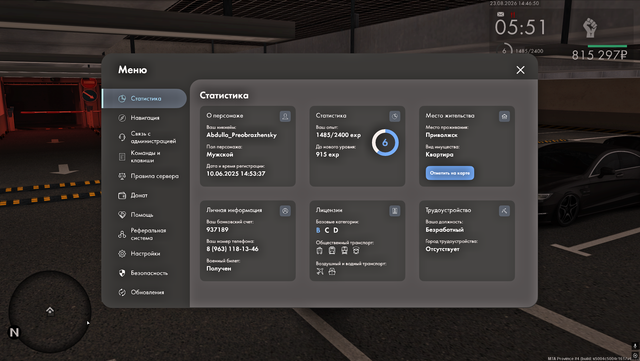Click the HUD level indicator 1485/2400
Screen dimensions: 640x361
pyautogui.click(x=523, y=51)
